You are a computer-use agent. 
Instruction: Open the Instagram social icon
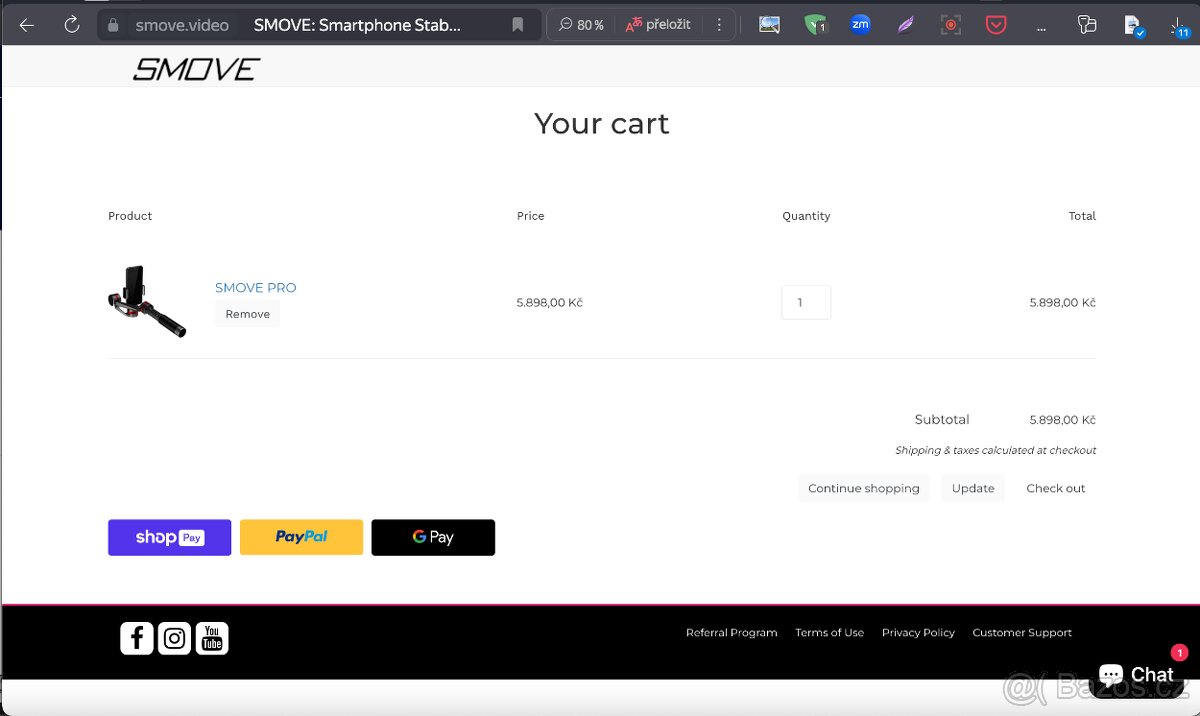click(174, 638)
